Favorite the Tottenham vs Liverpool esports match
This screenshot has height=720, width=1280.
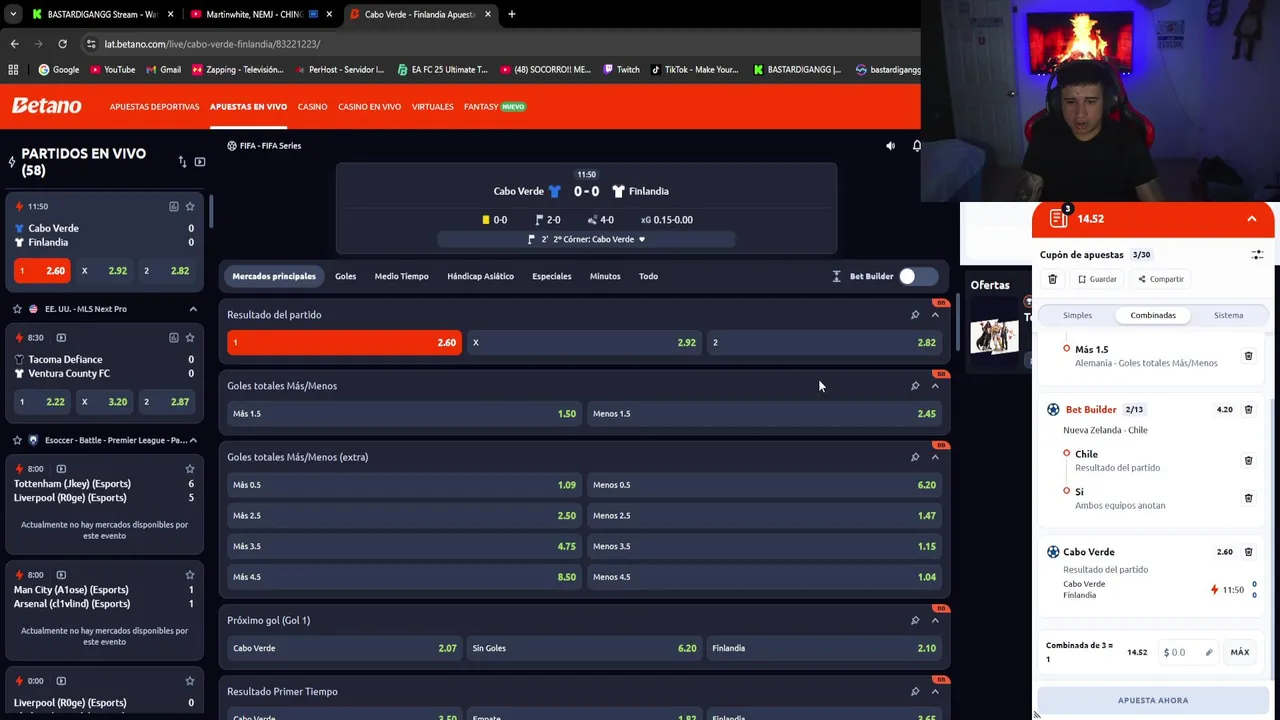[x=190, y=469]
